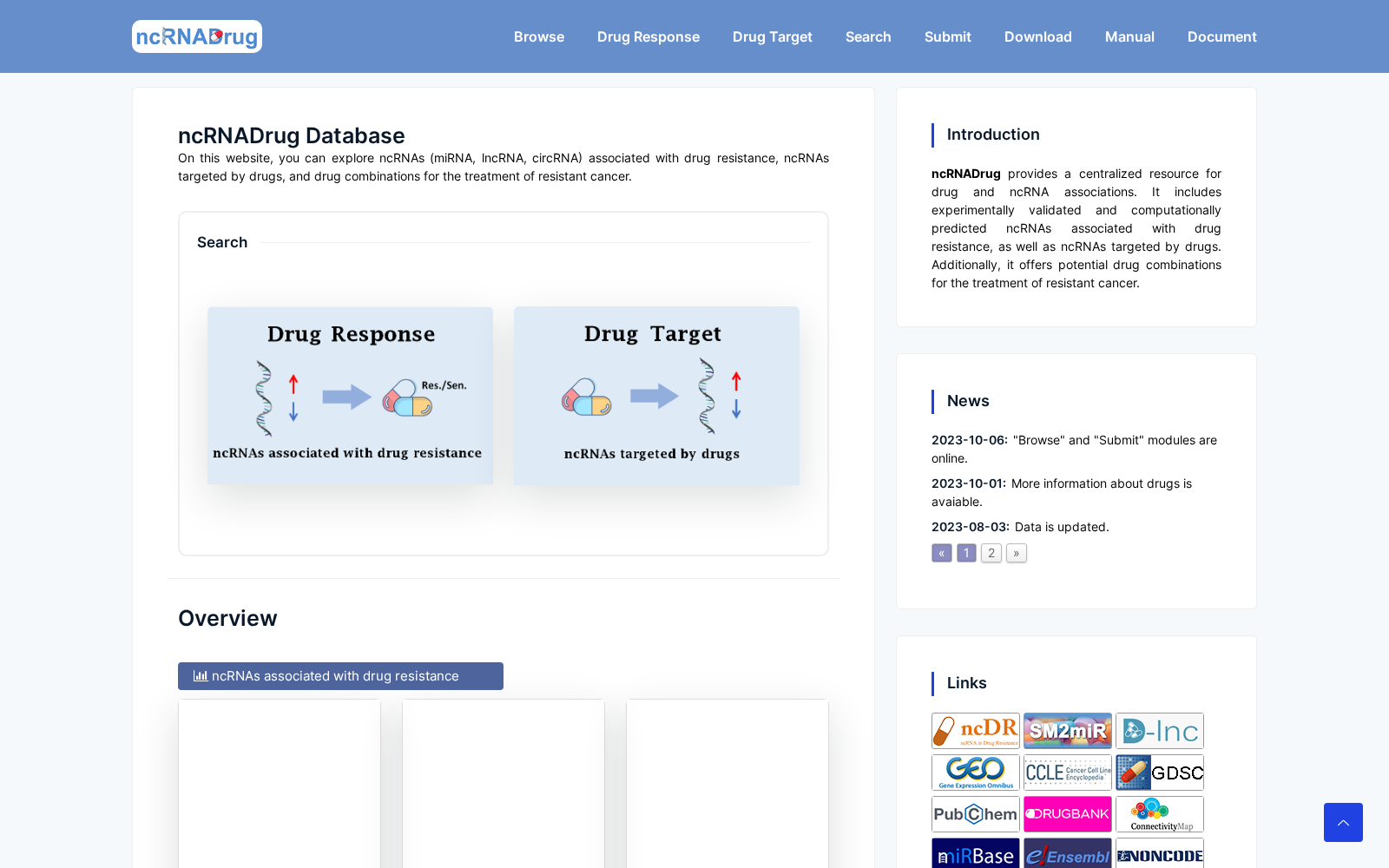Click the Links heading
The image size is (1389, 868).
pos(967,683)
